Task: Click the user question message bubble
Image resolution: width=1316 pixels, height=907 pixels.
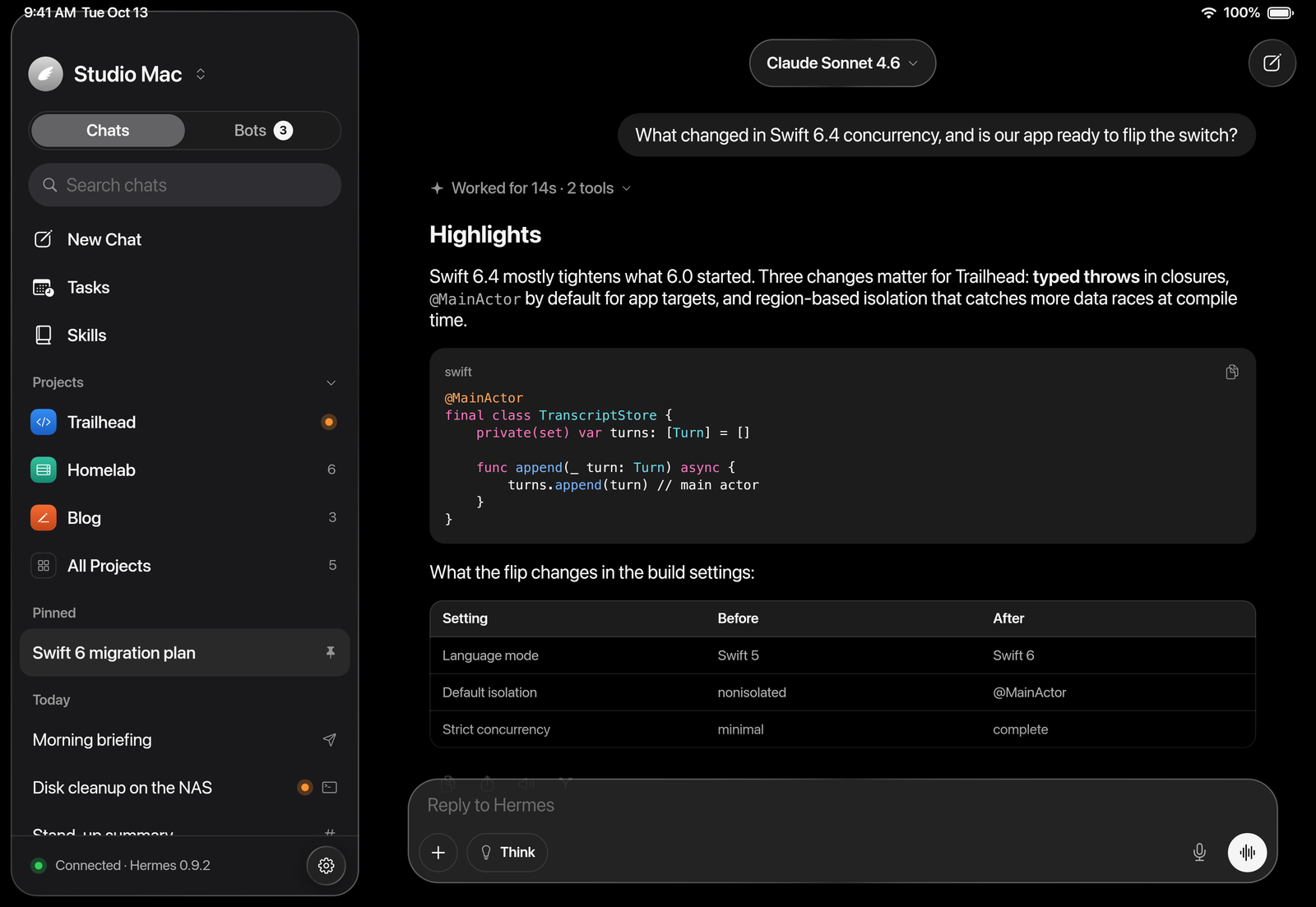Action: click(936, 135)
